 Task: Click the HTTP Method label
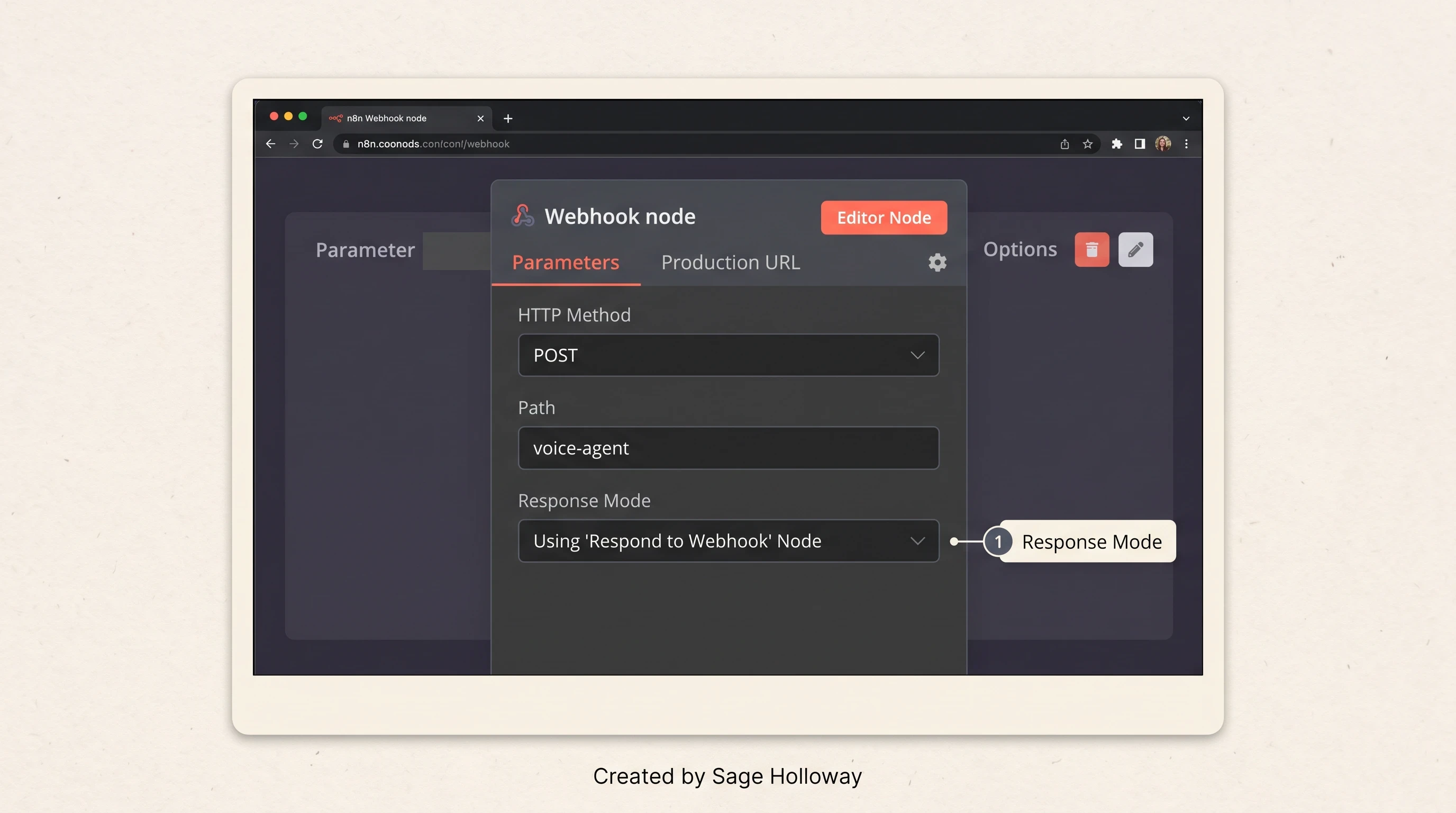574,315
